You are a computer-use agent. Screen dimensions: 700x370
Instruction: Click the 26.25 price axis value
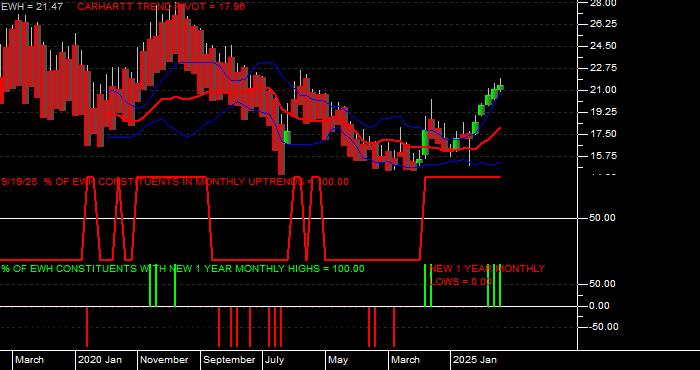(604, 24)
